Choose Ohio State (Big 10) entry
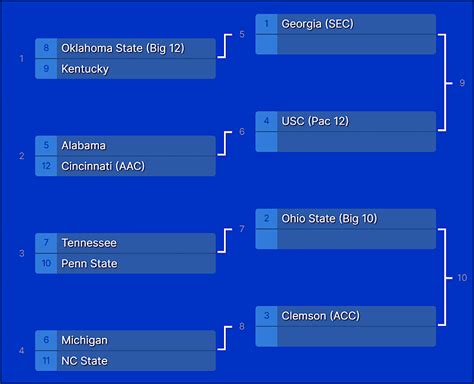The height and width of the screenshot is (384, 474). pos(346,219)
